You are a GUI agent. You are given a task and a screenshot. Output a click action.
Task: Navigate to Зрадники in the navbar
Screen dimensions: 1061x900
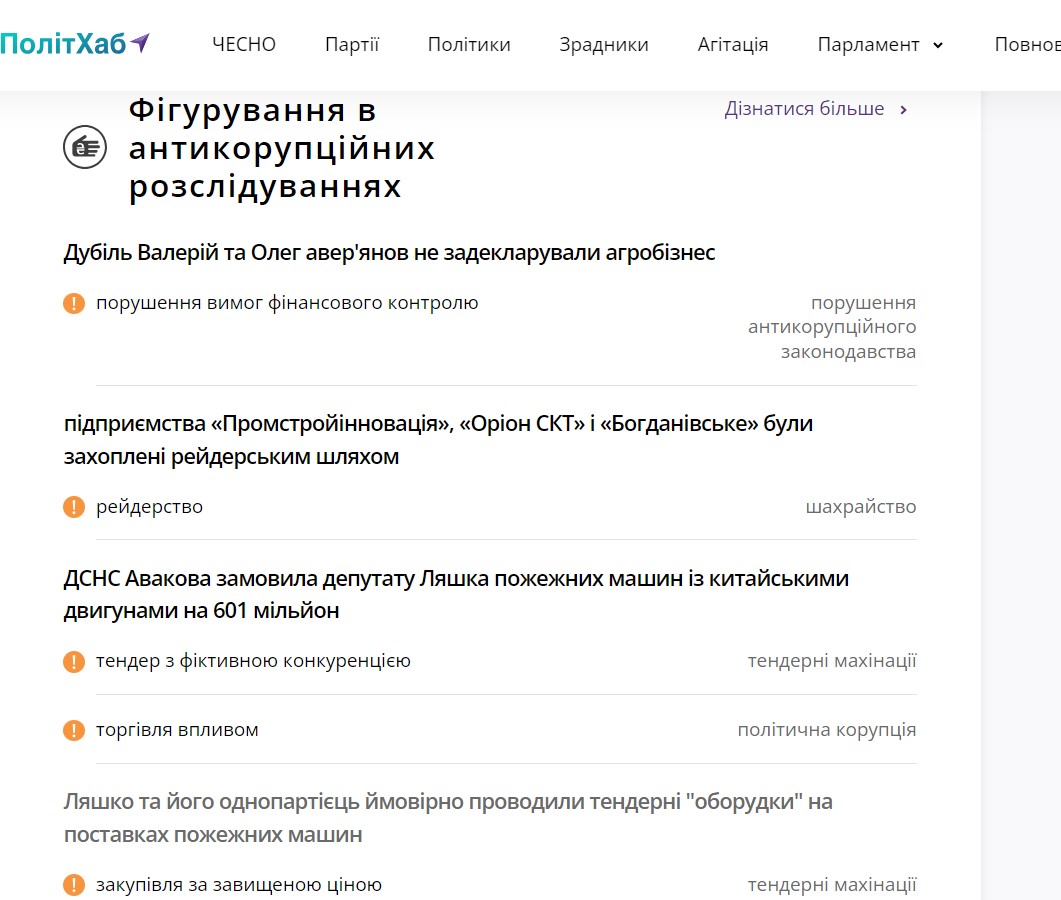(604, 45)
